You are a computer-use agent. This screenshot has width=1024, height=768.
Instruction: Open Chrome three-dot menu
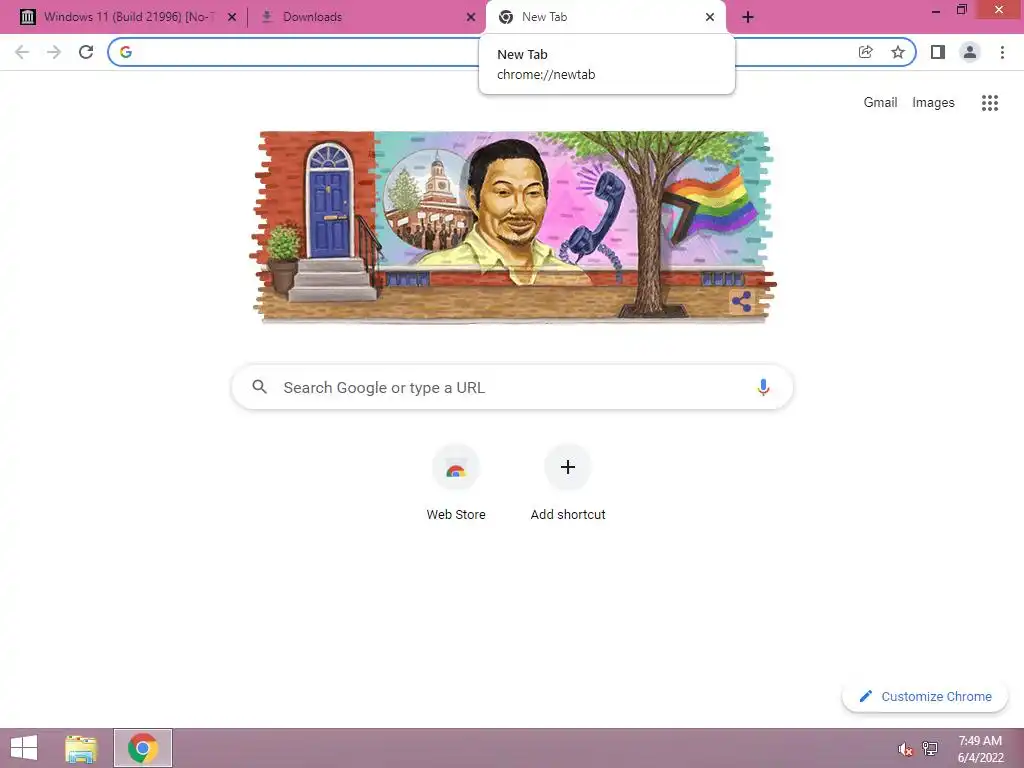click(x=1002, y=52)
